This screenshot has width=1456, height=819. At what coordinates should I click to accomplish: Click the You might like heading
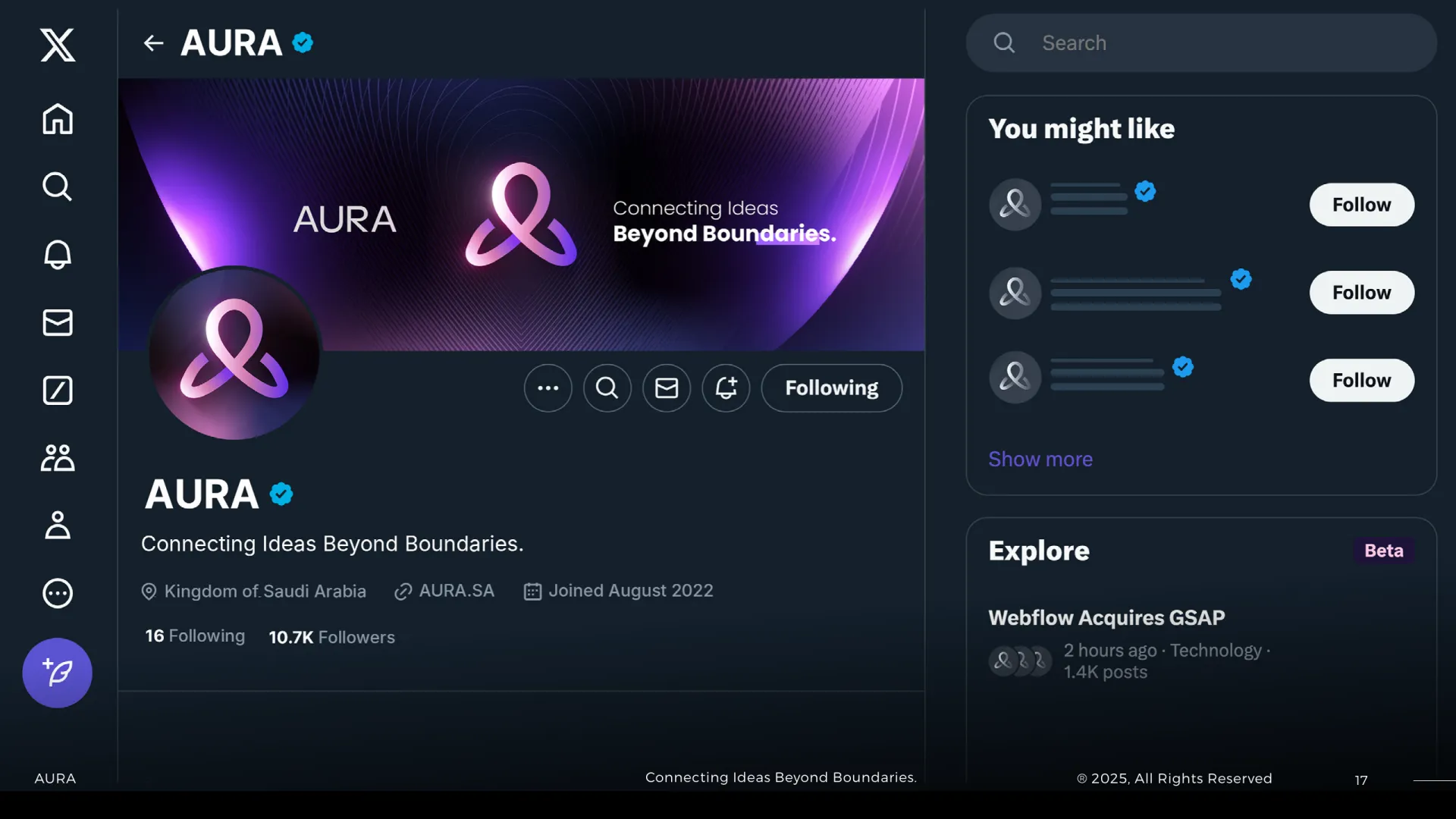pyautogui.click(x=1081, y=129)
